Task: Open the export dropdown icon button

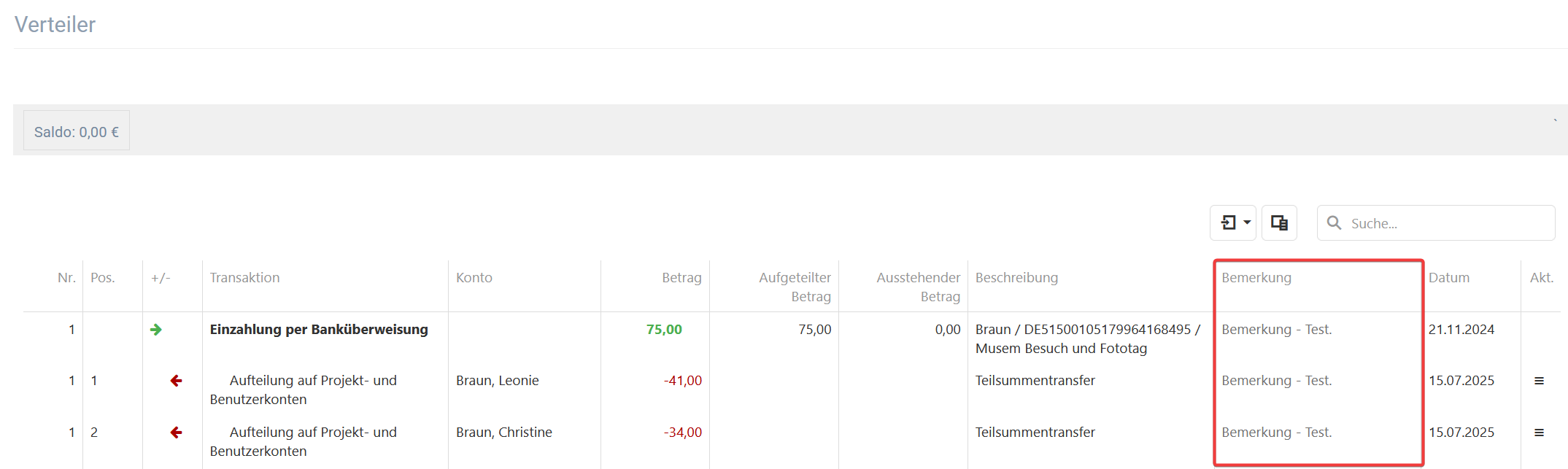Action: (1233, 222)
